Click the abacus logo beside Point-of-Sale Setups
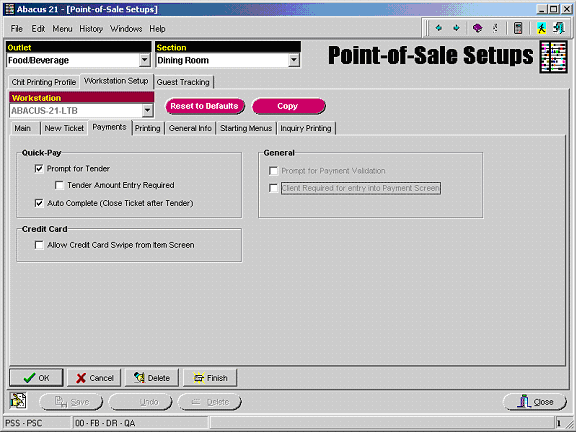Screen dimensions: 576x432 click(x=553, y=57)
